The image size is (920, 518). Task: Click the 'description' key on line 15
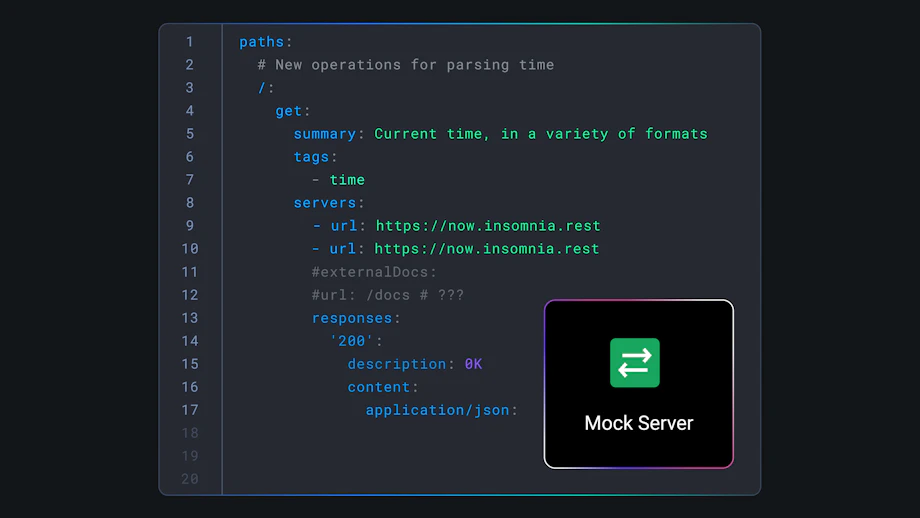[397, 364]
